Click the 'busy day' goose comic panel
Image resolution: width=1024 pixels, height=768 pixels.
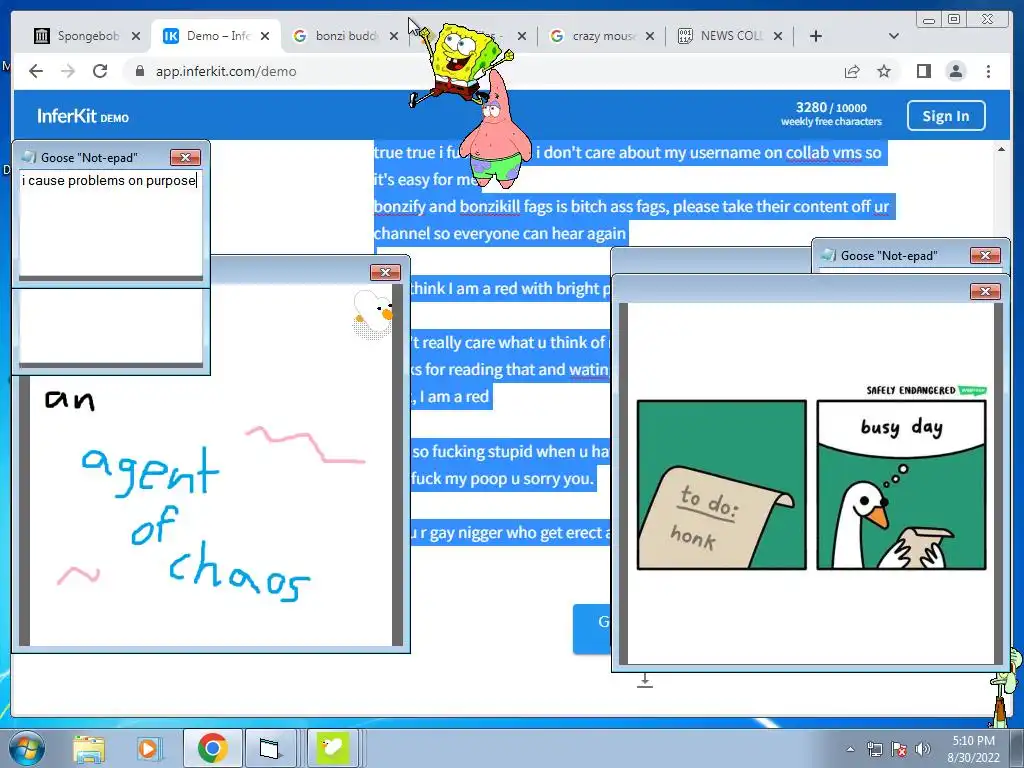[x=901, y=485]
